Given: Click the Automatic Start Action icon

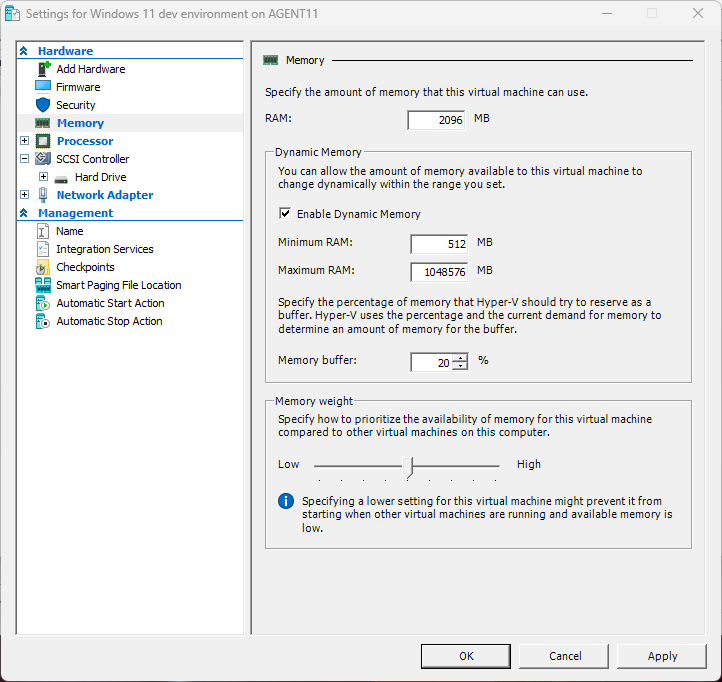Looking at the screenshot, I should [43, 303].
